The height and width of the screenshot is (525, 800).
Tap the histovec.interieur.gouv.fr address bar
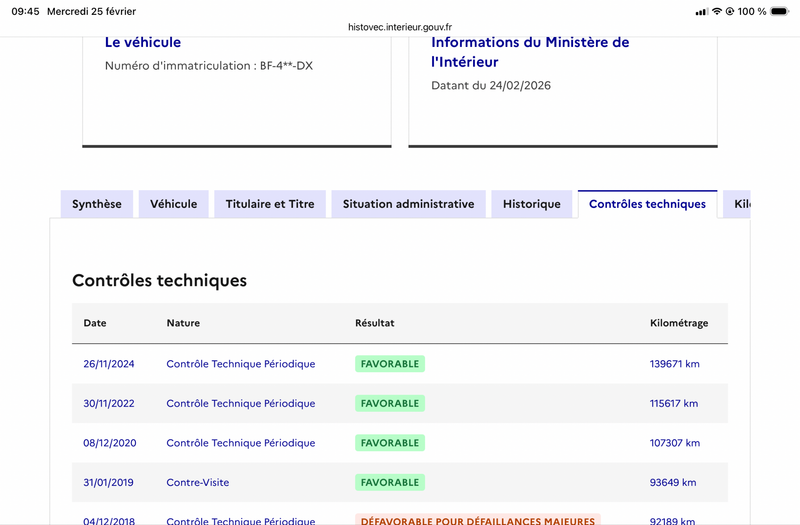coord(400,28)
